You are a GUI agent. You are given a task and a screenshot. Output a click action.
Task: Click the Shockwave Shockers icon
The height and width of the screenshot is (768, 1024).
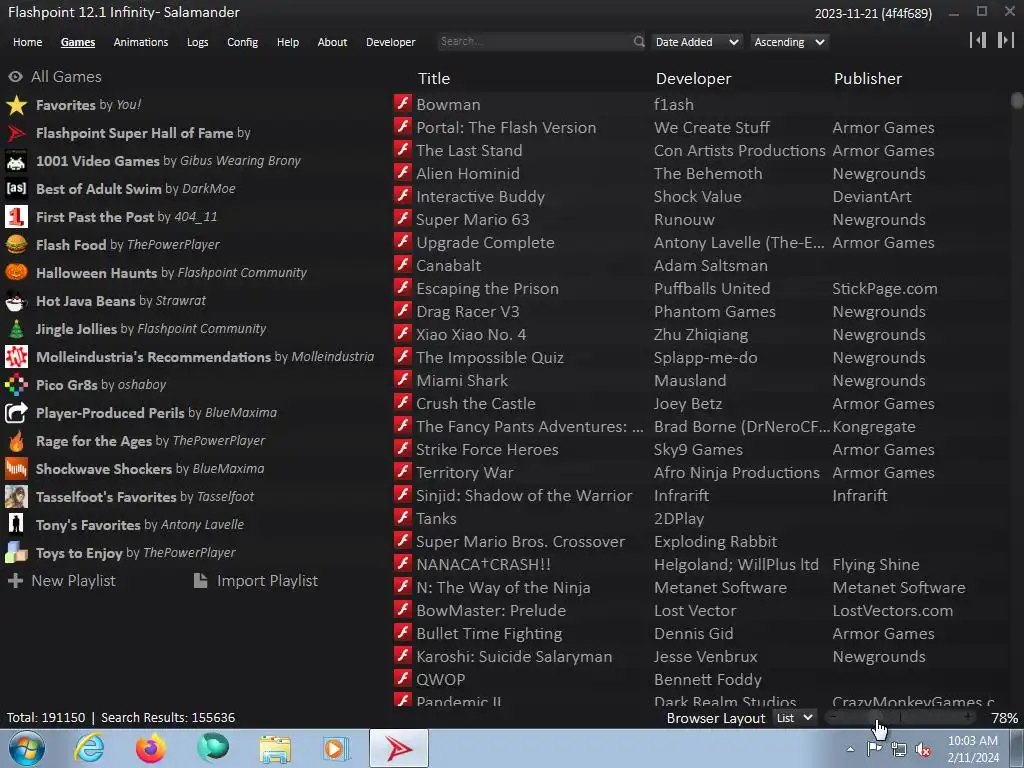[x=16, y=468]
